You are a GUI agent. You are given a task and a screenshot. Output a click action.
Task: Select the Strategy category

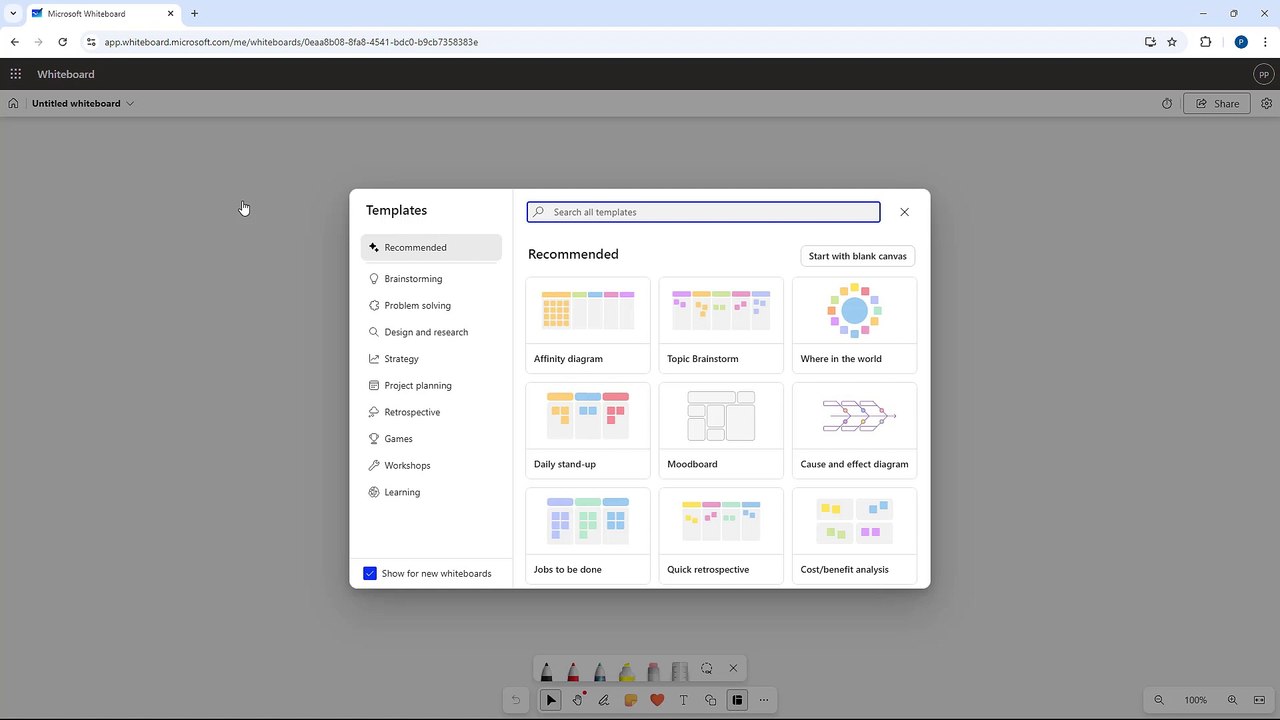click(x=431, y=359)
